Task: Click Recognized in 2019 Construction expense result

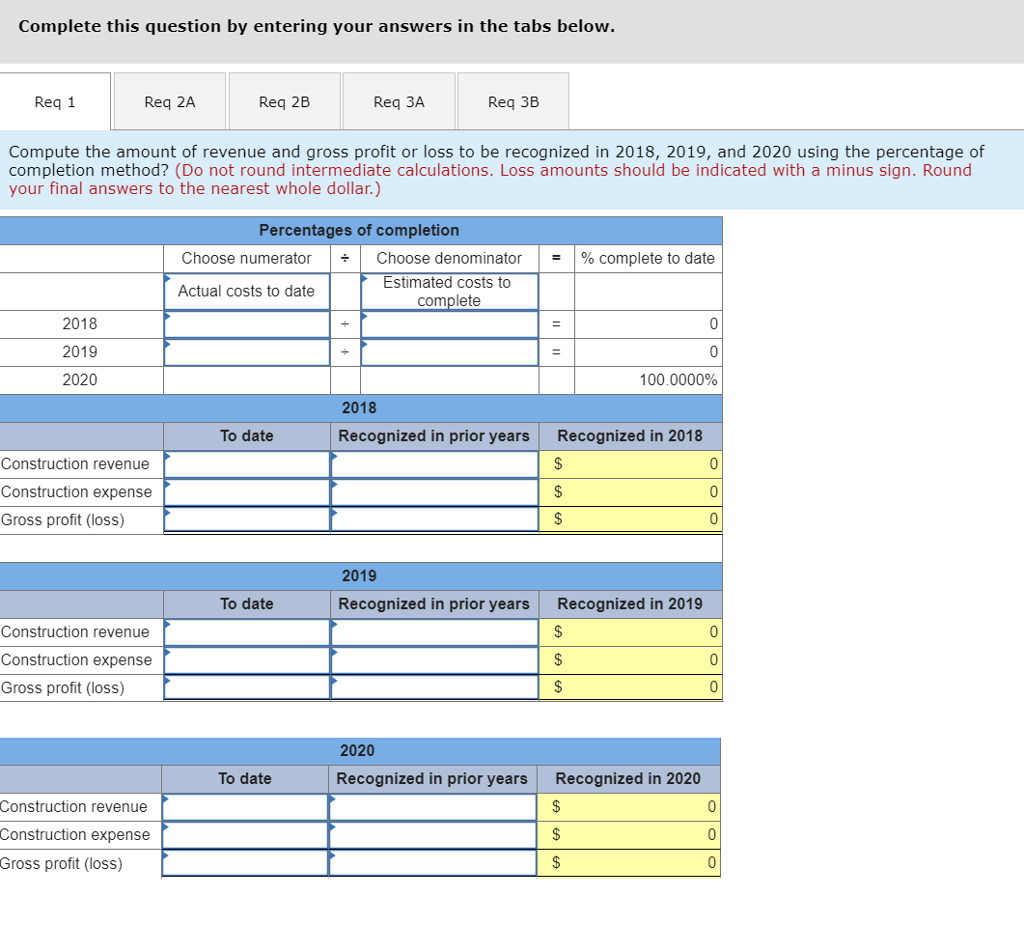Action: (631, 660)
